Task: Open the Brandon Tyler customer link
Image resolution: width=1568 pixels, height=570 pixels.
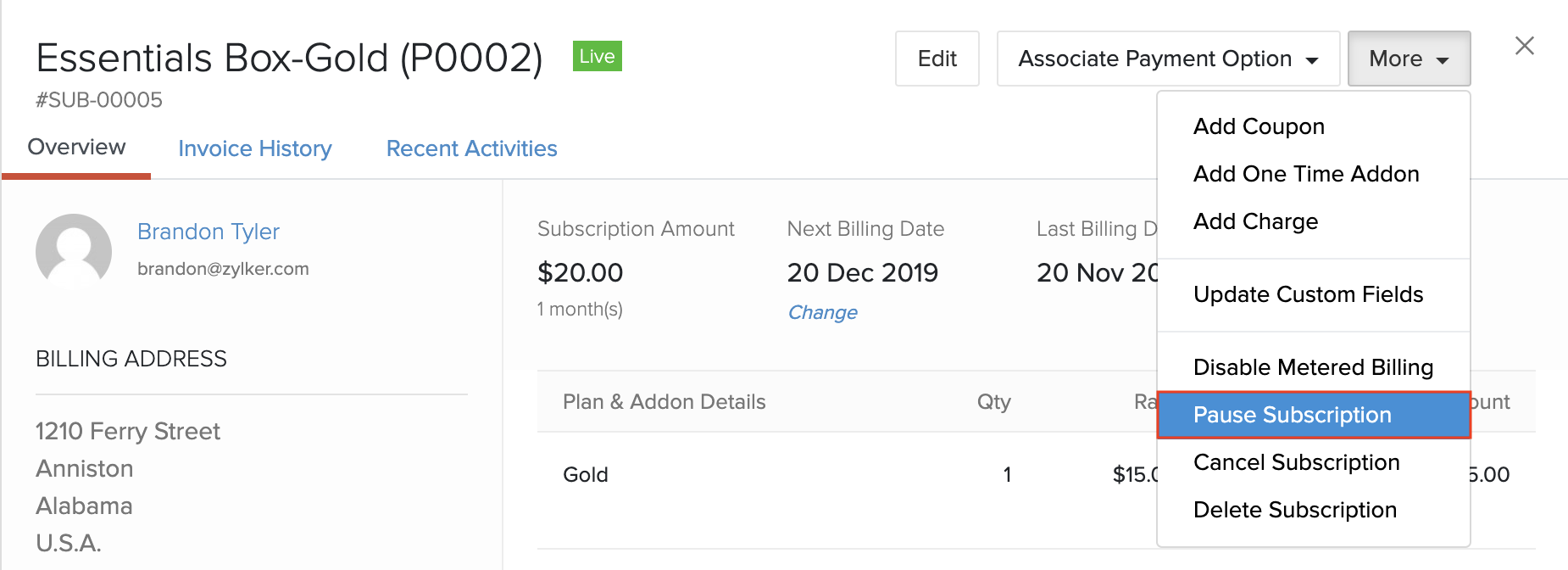Action: [209, 231]
